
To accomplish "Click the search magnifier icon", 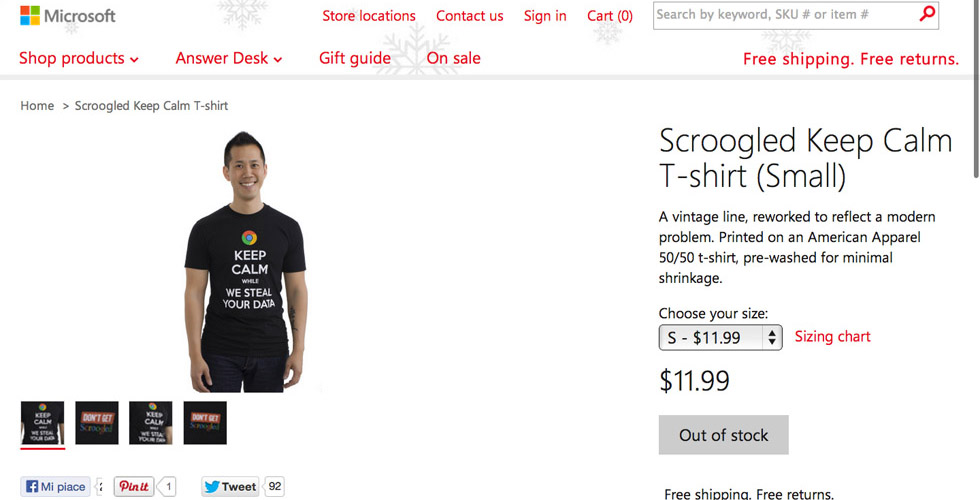I will 927,15.
